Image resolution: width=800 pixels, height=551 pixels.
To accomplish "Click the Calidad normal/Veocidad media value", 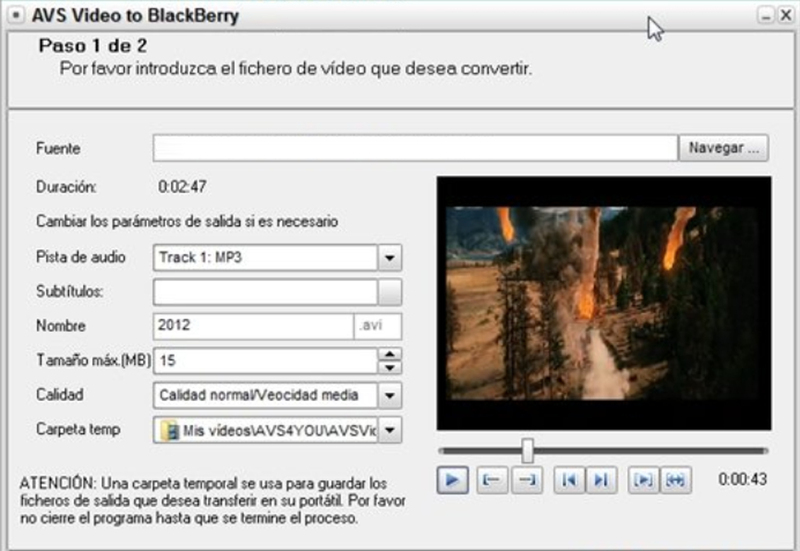I will click(259, 395).
